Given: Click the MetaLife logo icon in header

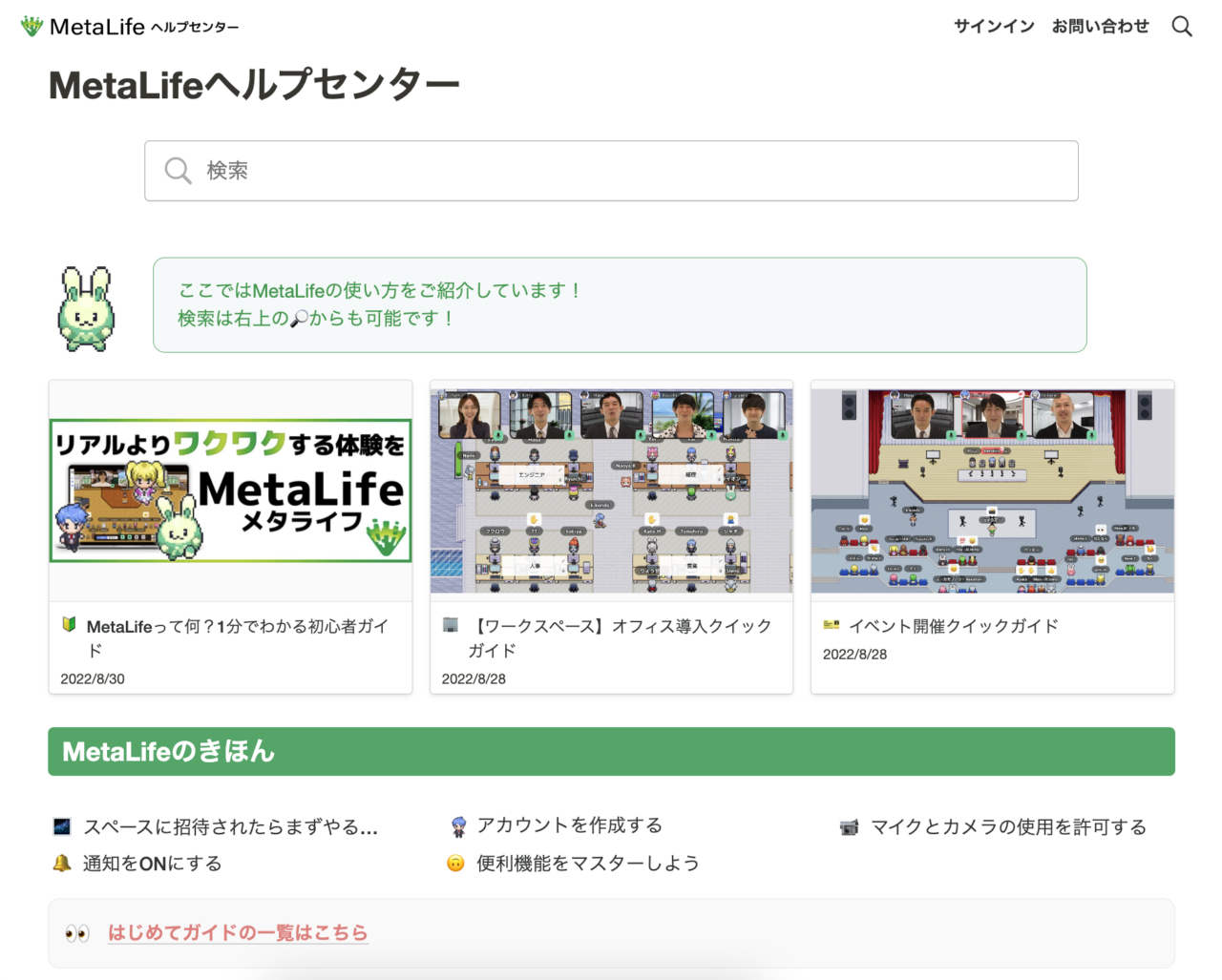Looking at the screenshot, I should click(x=32, y=27).
